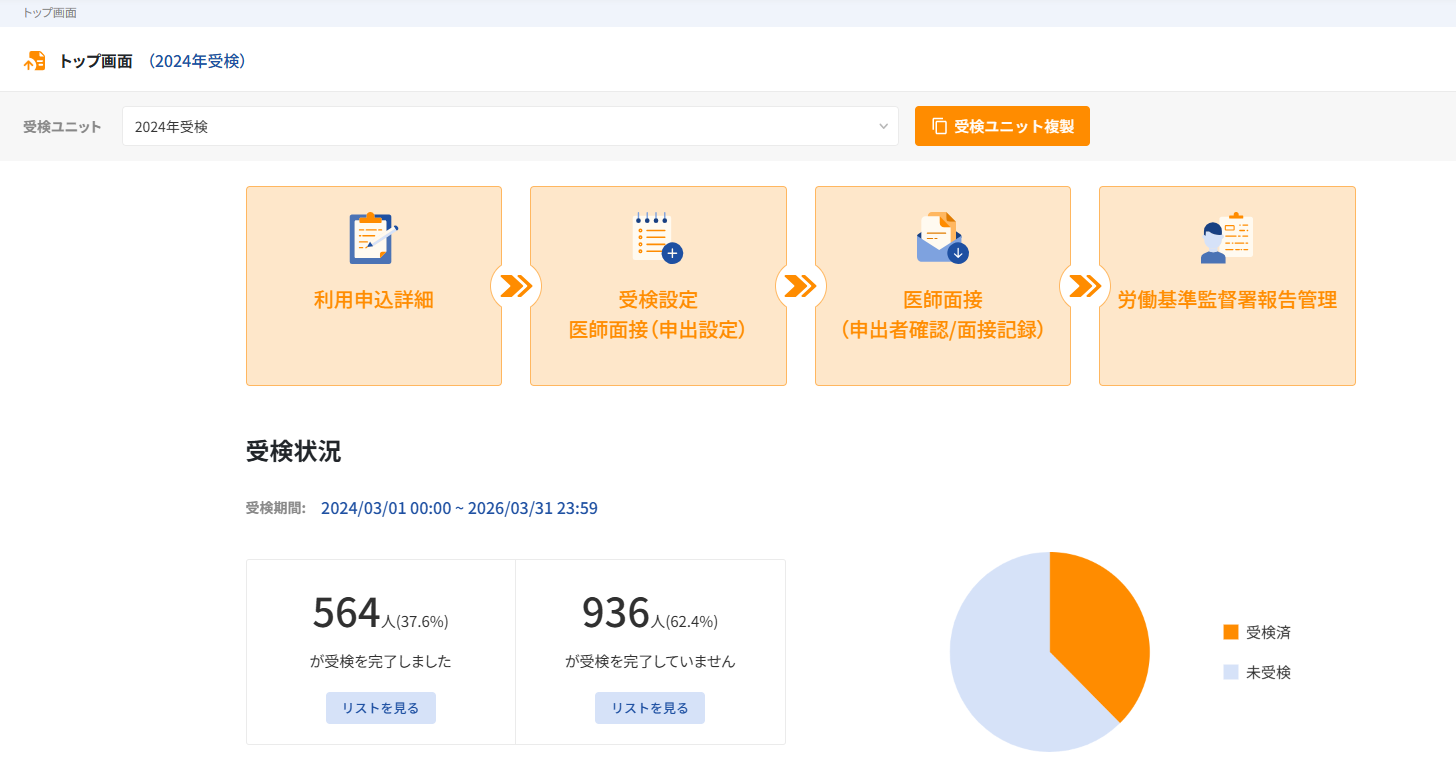Click the double-arrow icon before 労働基準監督署報告管理 card
This screenshot has height=763, width=1456.
1085,287
